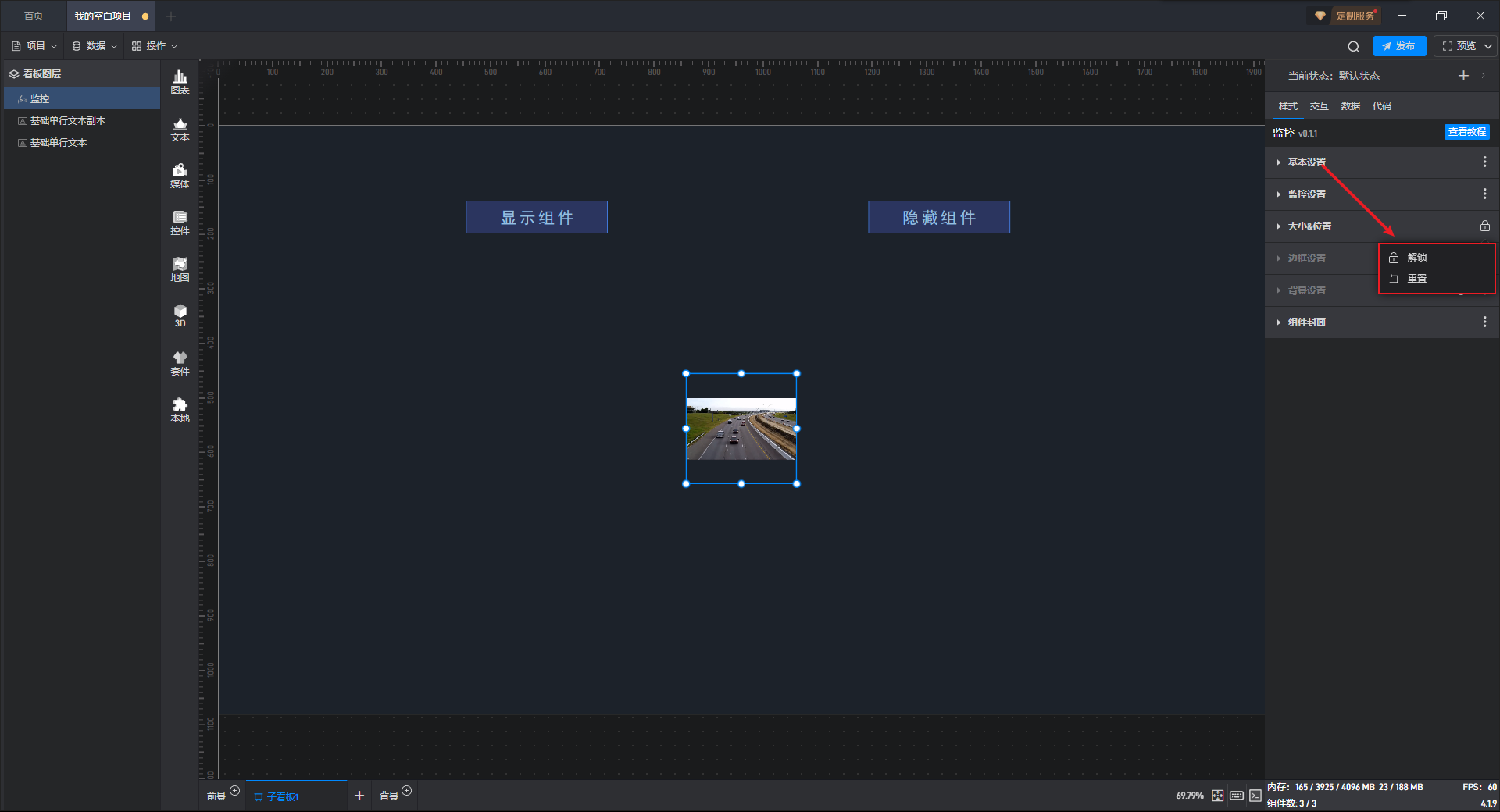The image size is (1500, 812).
Task: Click the 组件数: 3 / 3 status text
Action: point(1291,803)
